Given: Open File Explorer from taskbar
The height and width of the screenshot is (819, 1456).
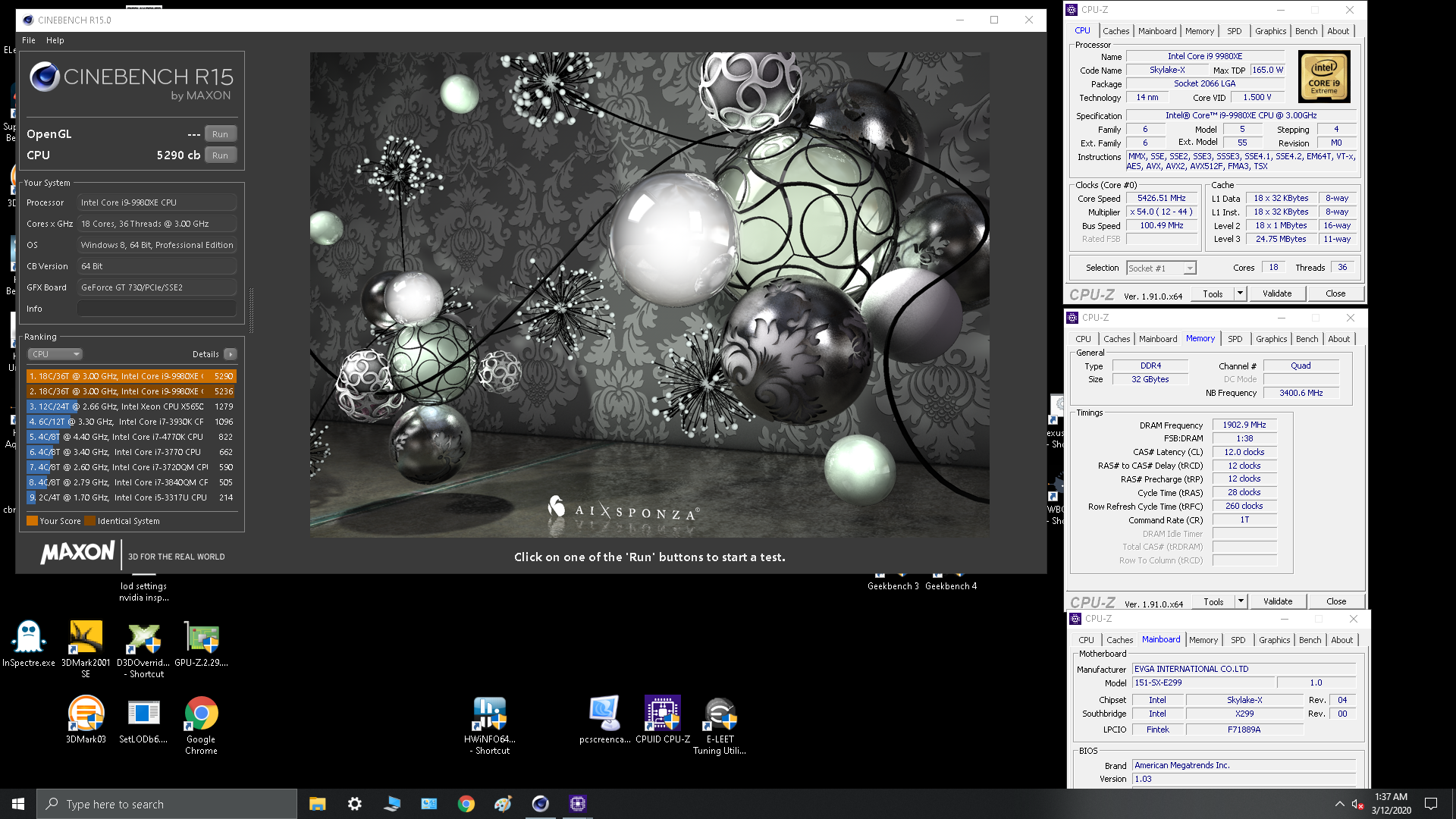Looking at the screenshot, I should click(317, 804).
